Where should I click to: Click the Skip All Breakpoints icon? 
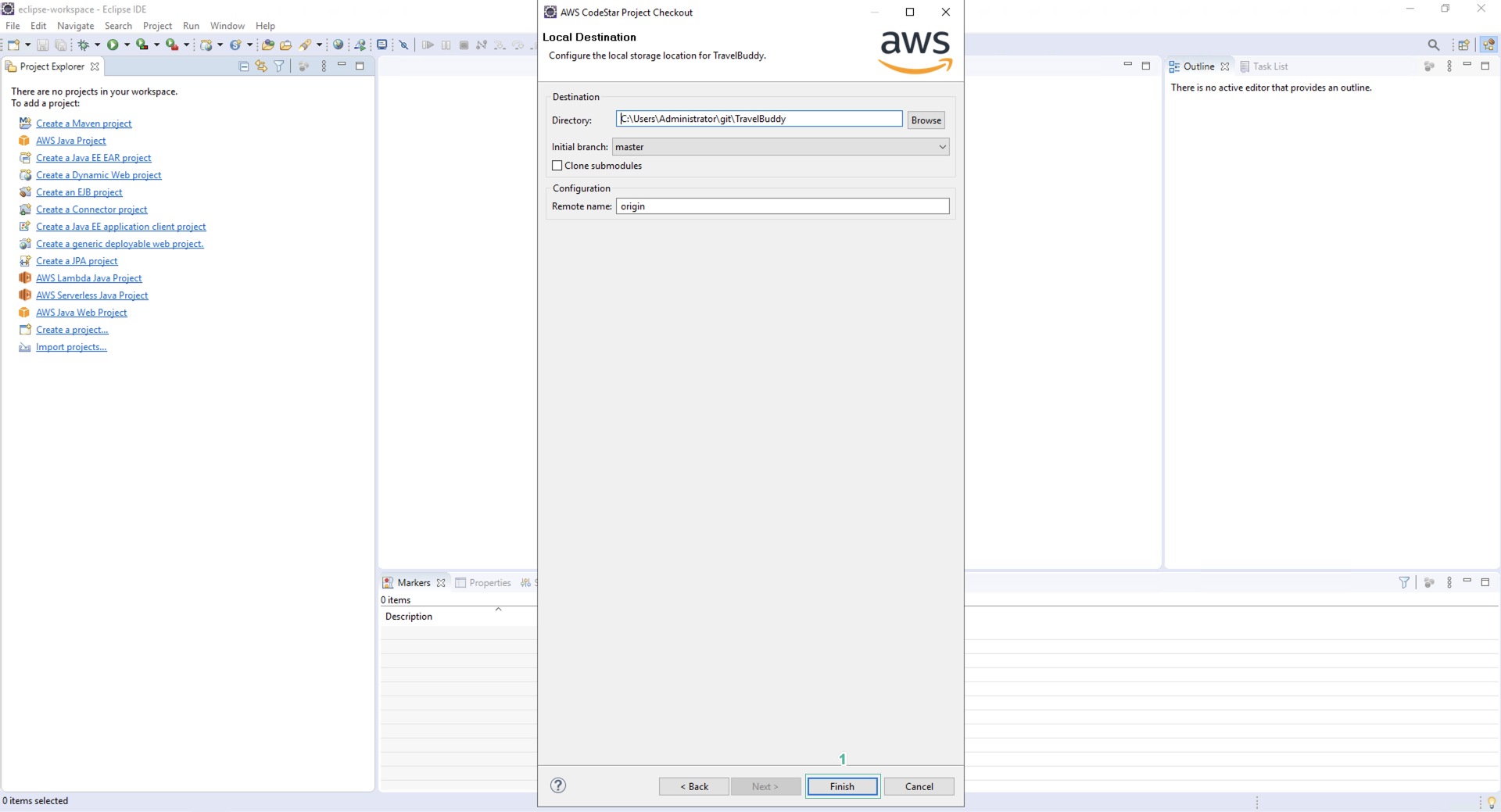tap(404, 45)
